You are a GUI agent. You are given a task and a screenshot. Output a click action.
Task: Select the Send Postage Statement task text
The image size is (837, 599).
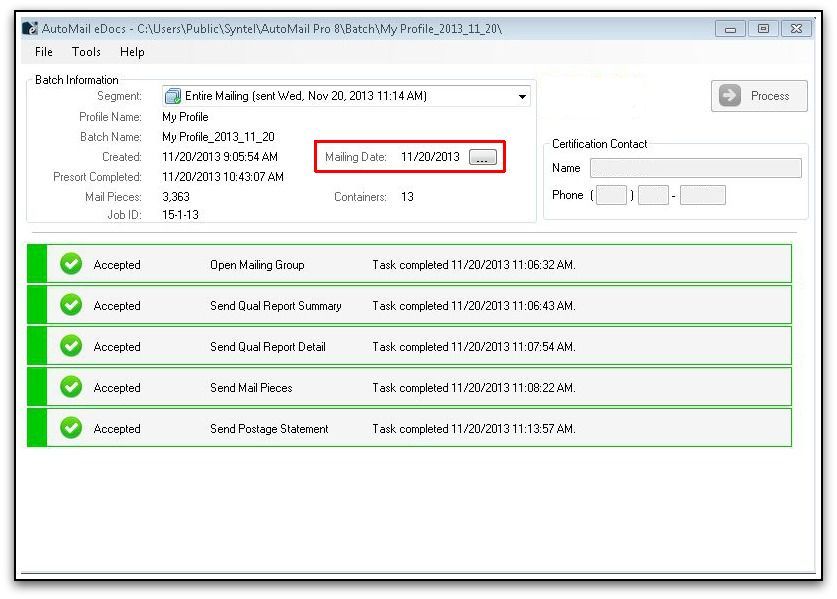point(269,429)
